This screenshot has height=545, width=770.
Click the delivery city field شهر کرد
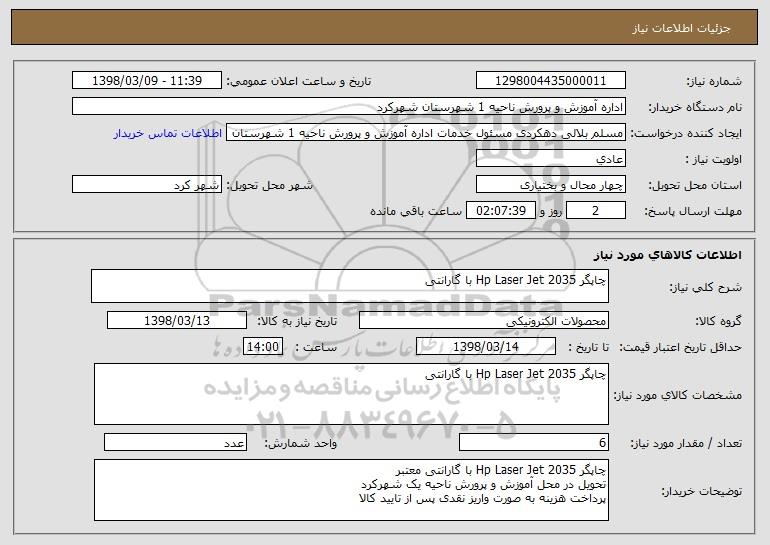click(x=147, y=185)
